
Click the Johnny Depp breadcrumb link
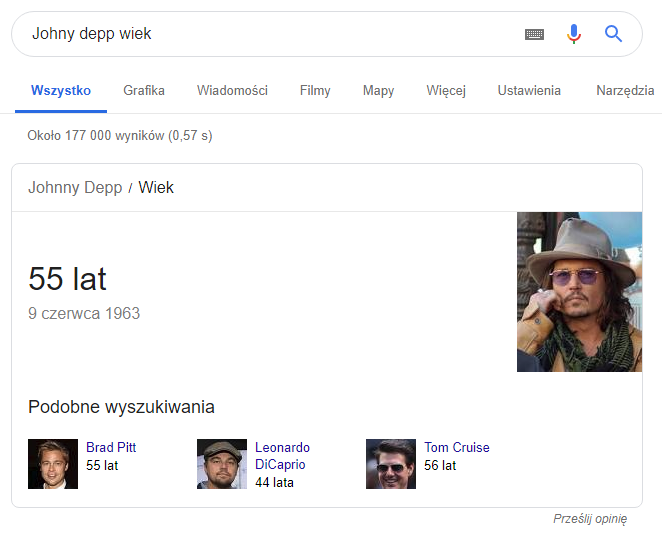click(75, 187)
